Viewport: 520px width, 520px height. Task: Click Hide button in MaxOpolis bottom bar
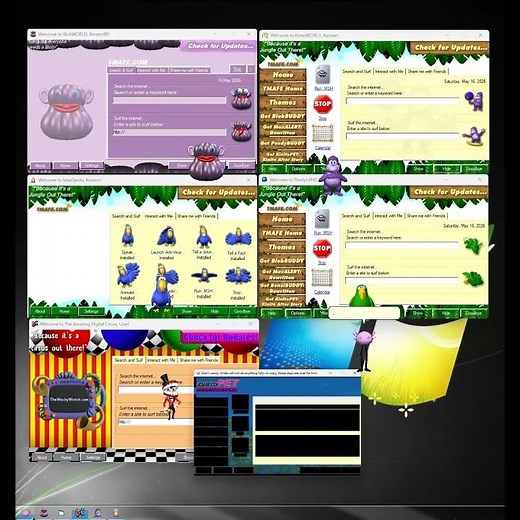point(214,311)
